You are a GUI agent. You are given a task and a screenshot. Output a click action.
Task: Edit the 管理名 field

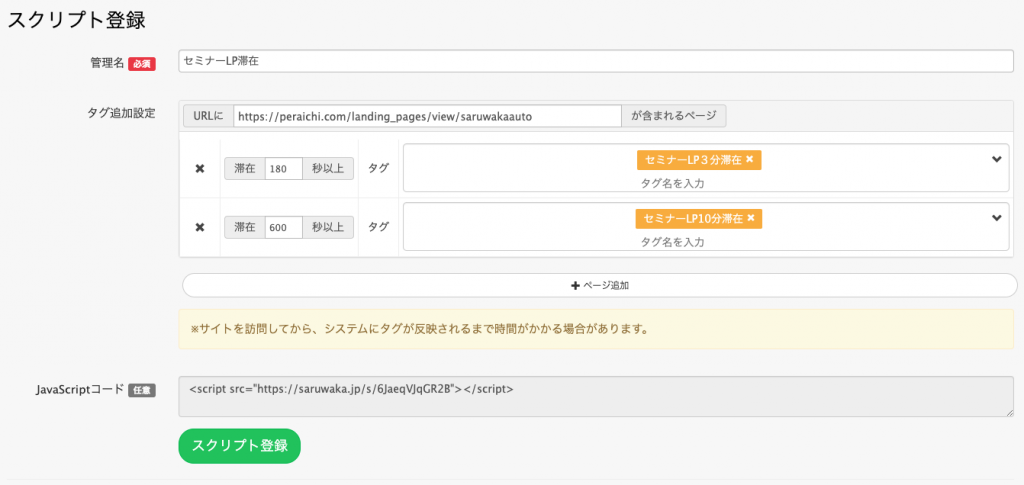click(x=596, y=61)
